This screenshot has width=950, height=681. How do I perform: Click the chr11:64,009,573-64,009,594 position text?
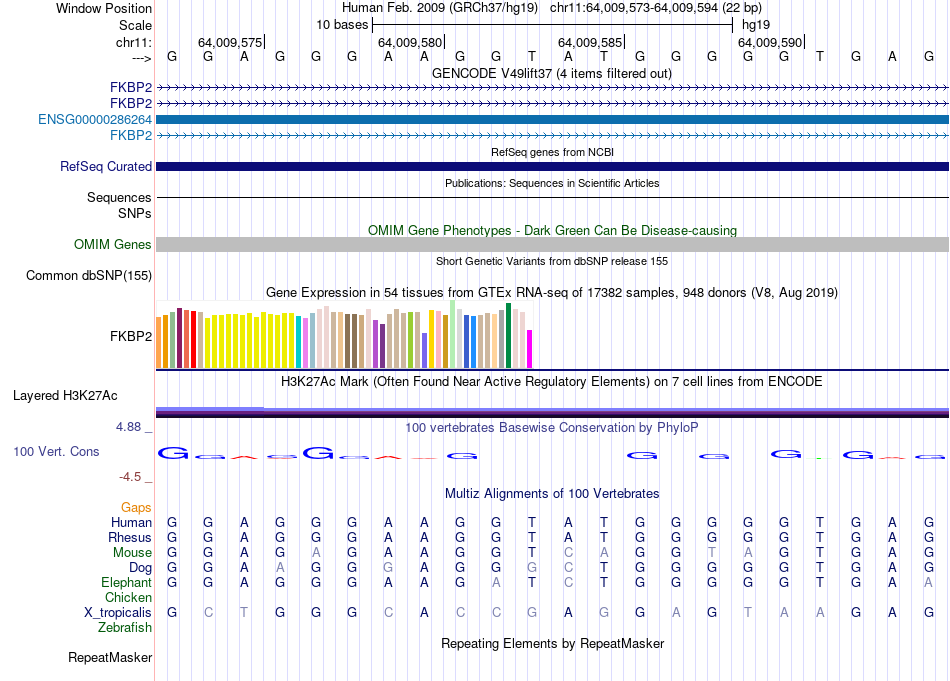click(656, 8)
